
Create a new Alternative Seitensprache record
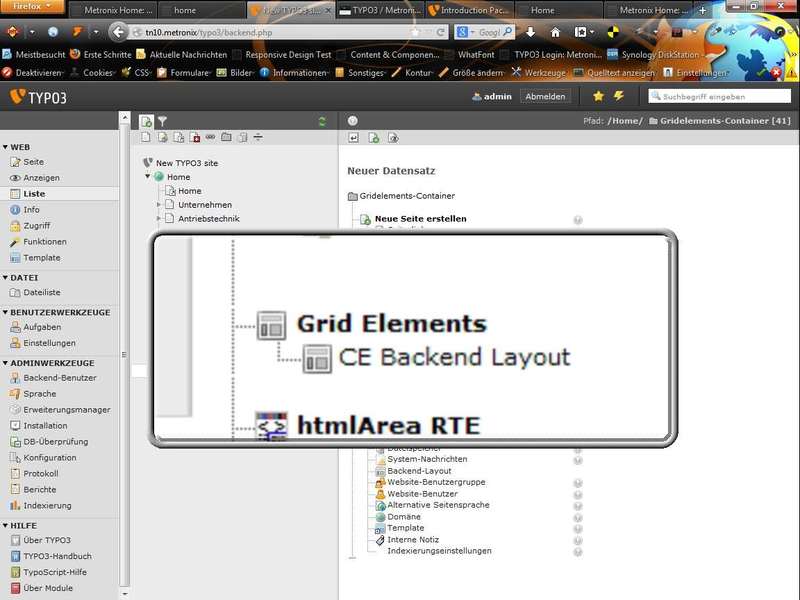438,505
